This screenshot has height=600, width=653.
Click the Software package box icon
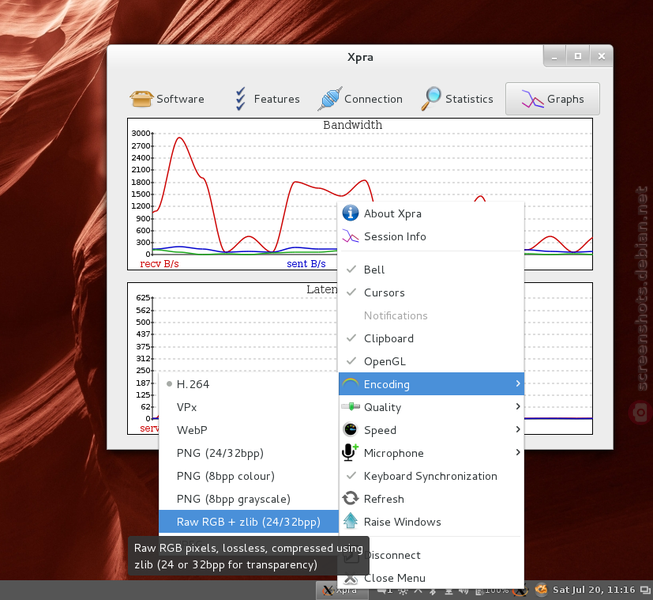(142, 99)
